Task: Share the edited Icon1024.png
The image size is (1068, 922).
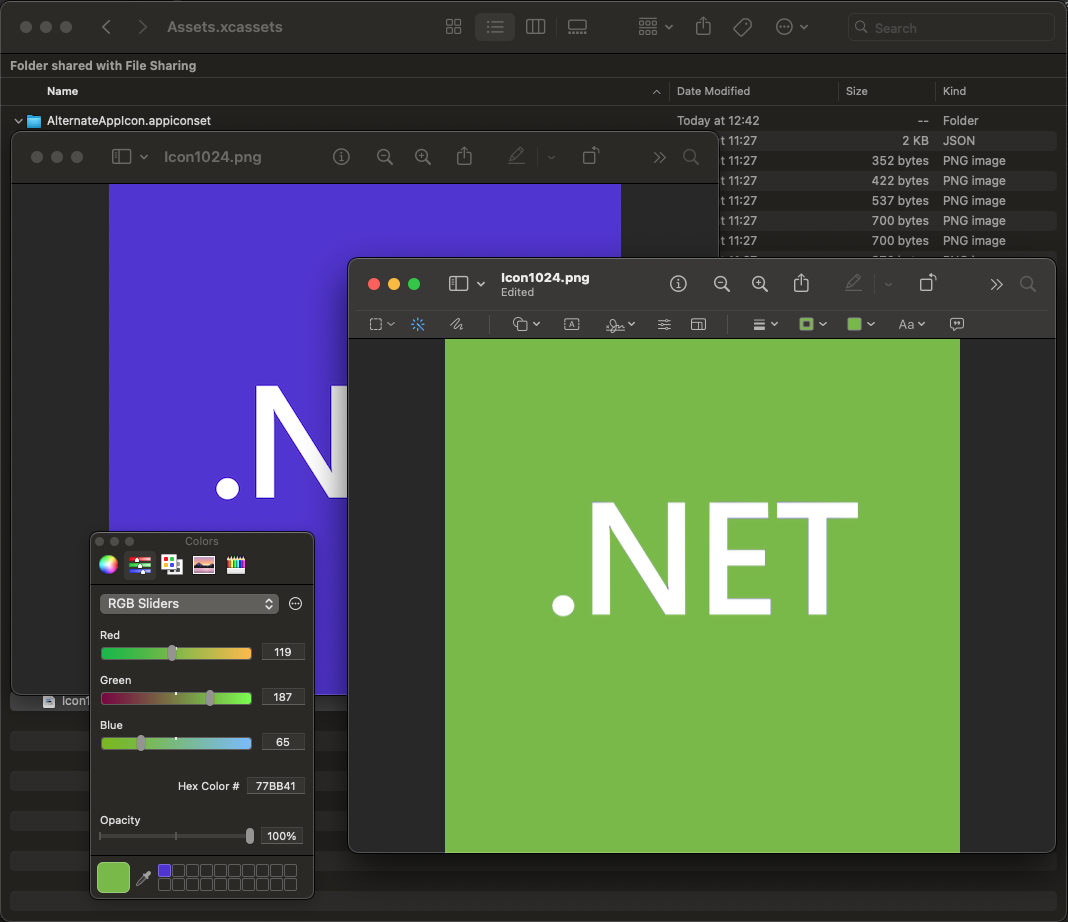Action: click(x=802, y=283)
